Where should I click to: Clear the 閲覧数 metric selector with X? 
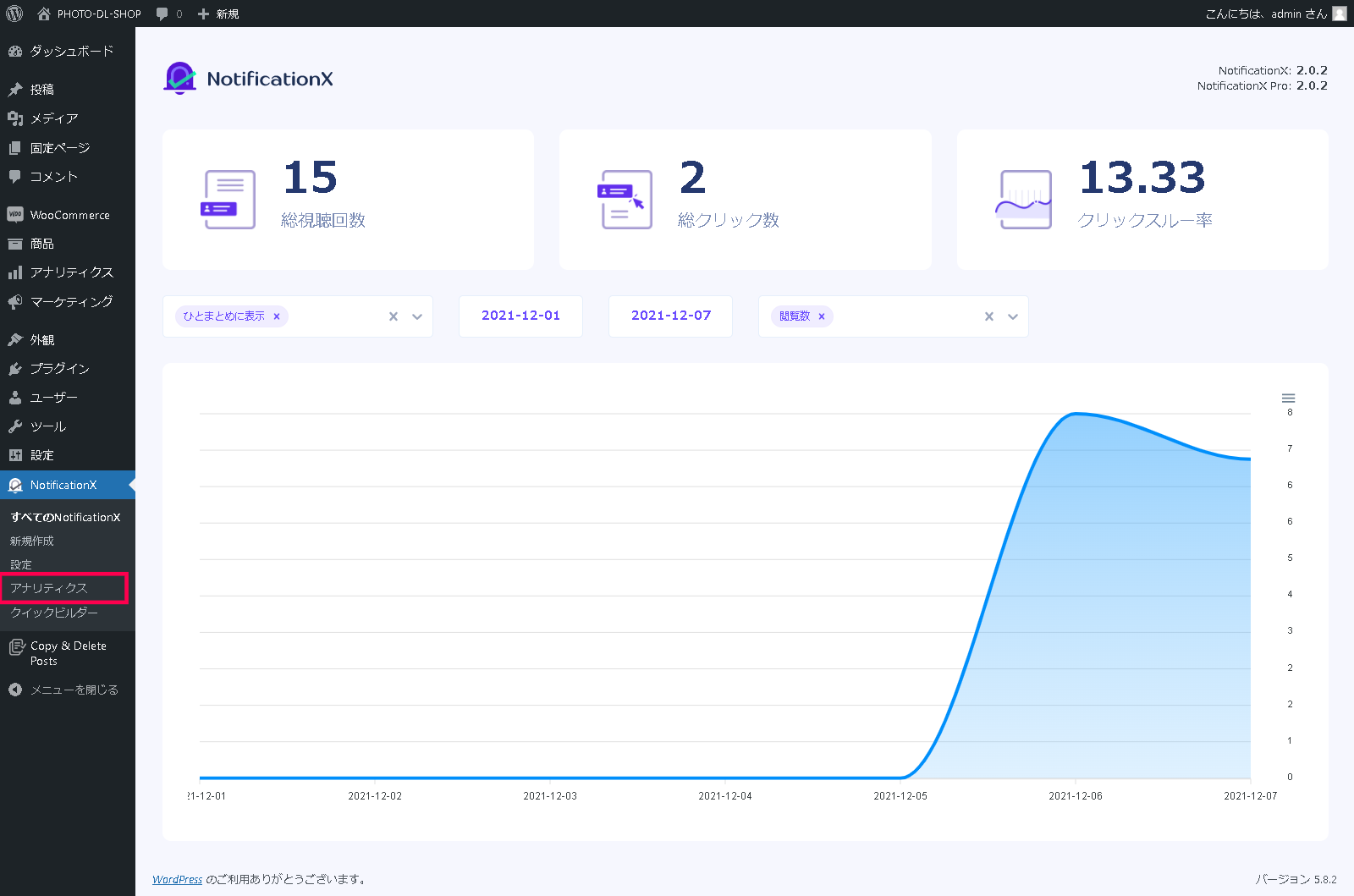point(989,316)
